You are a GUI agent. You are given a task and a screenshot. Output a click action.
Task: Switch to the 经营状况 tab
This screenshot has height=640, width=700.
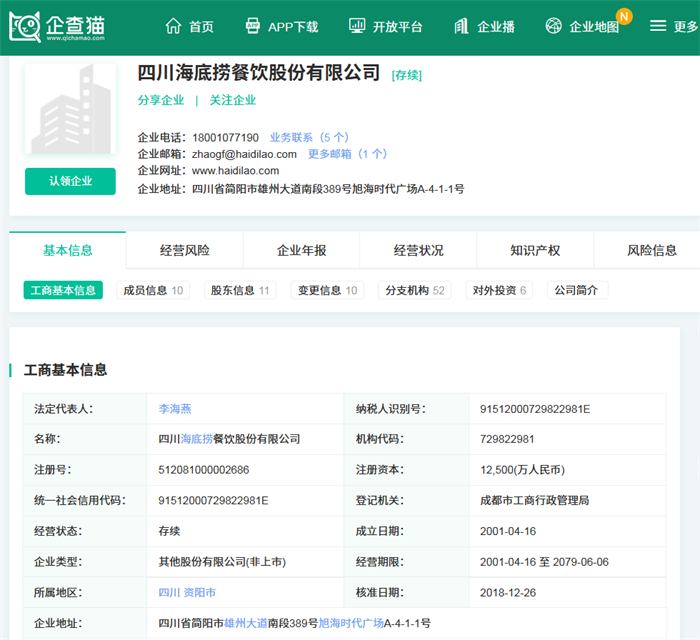[x=418, y=250]
